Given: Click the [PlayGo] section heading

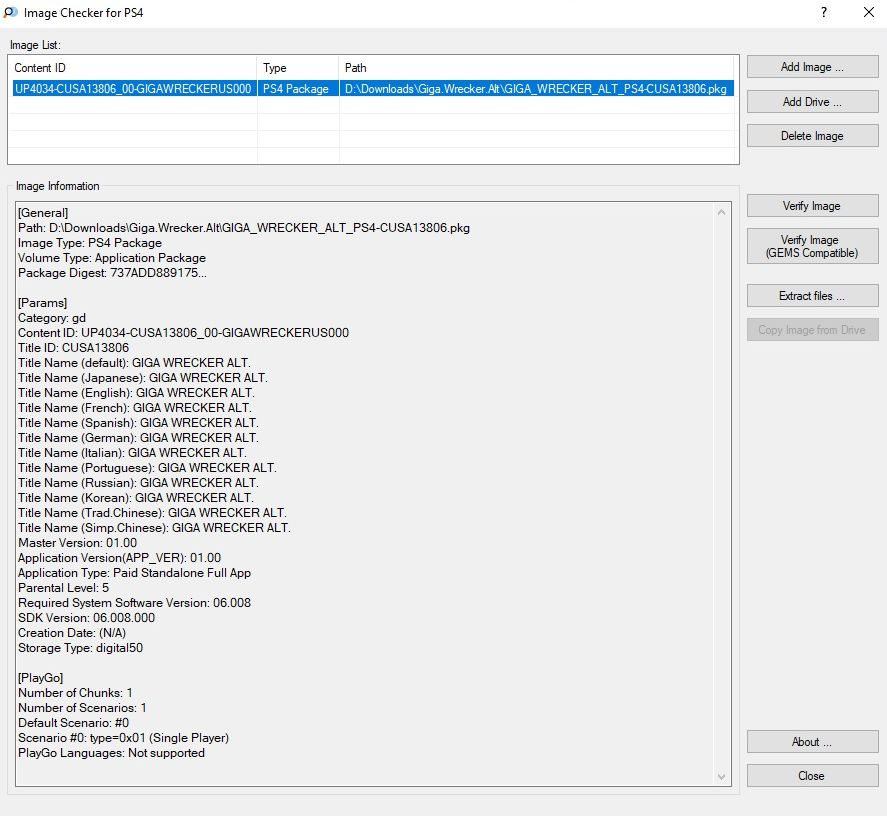Looking at the screenshot, I should pyautogui.click(x=41, y=678).
